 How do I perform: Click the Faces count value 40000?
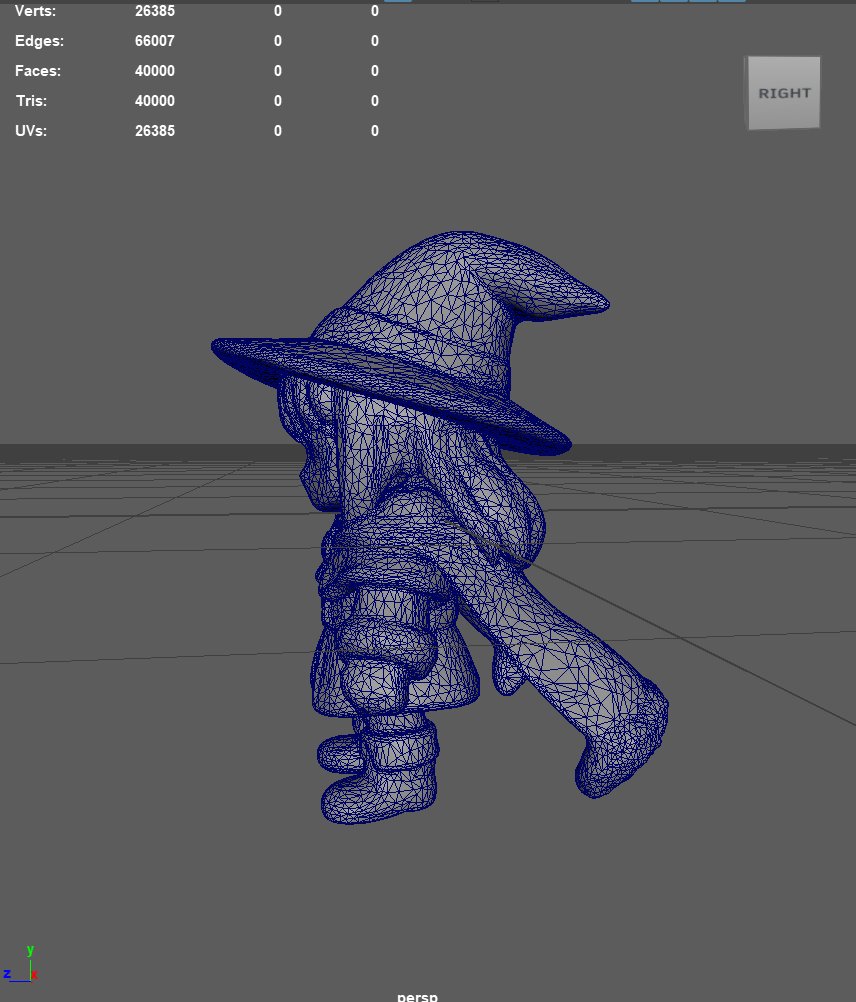pyautogui.click(x=155, y=71)
